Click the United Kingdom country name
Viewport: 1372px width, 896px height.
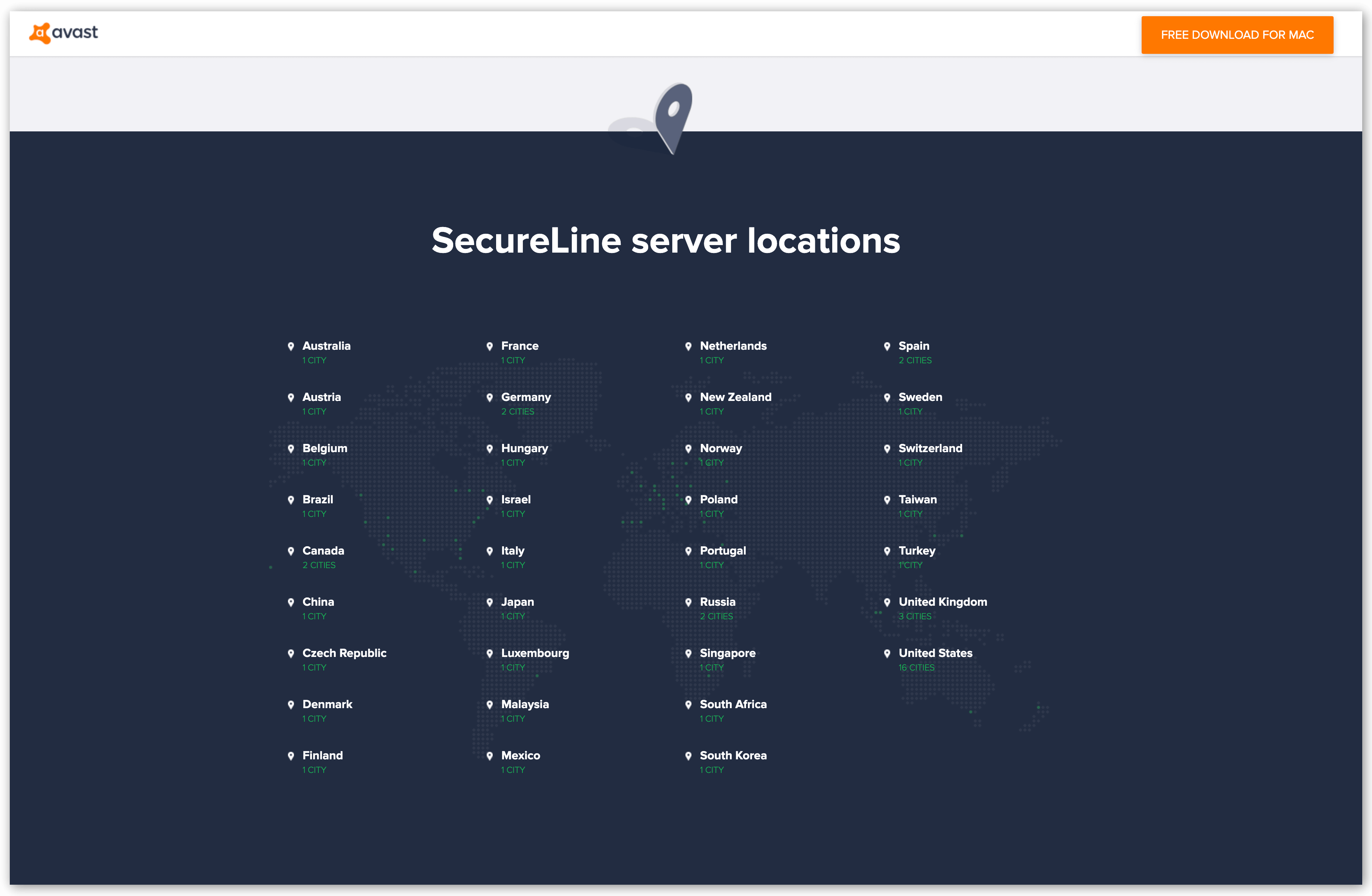tap(943, 602)
